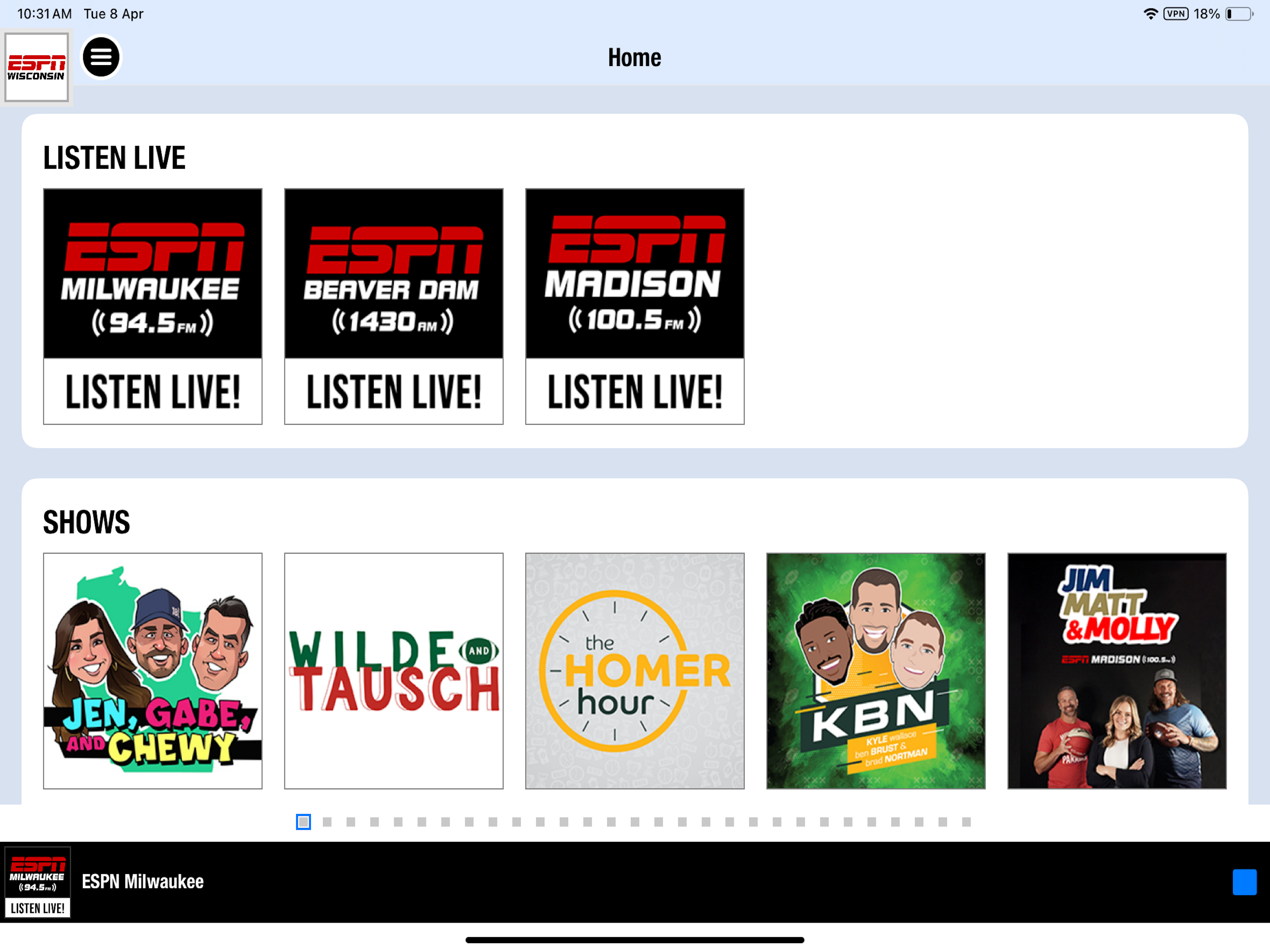Select the third shows page dot
The image size is (1270, 952).
point(351,822)
